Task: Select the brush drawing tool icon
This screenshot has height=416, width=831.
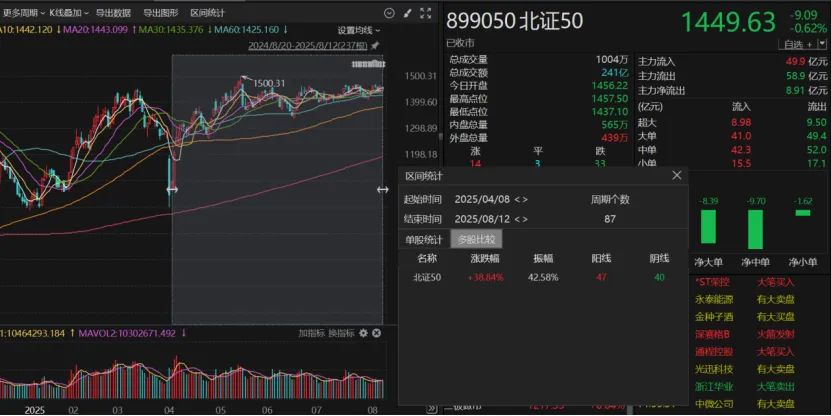Action: click(408, 13)
